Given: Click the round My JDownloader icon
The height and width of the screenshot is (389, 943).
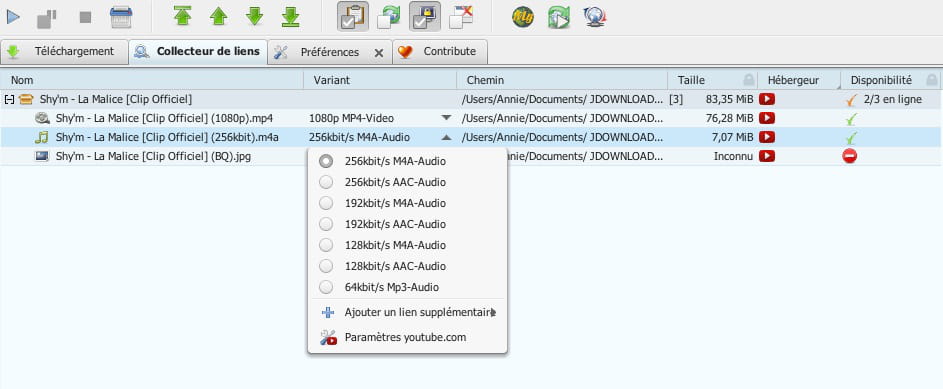Looking at the screenshot, I should (523, 17).
